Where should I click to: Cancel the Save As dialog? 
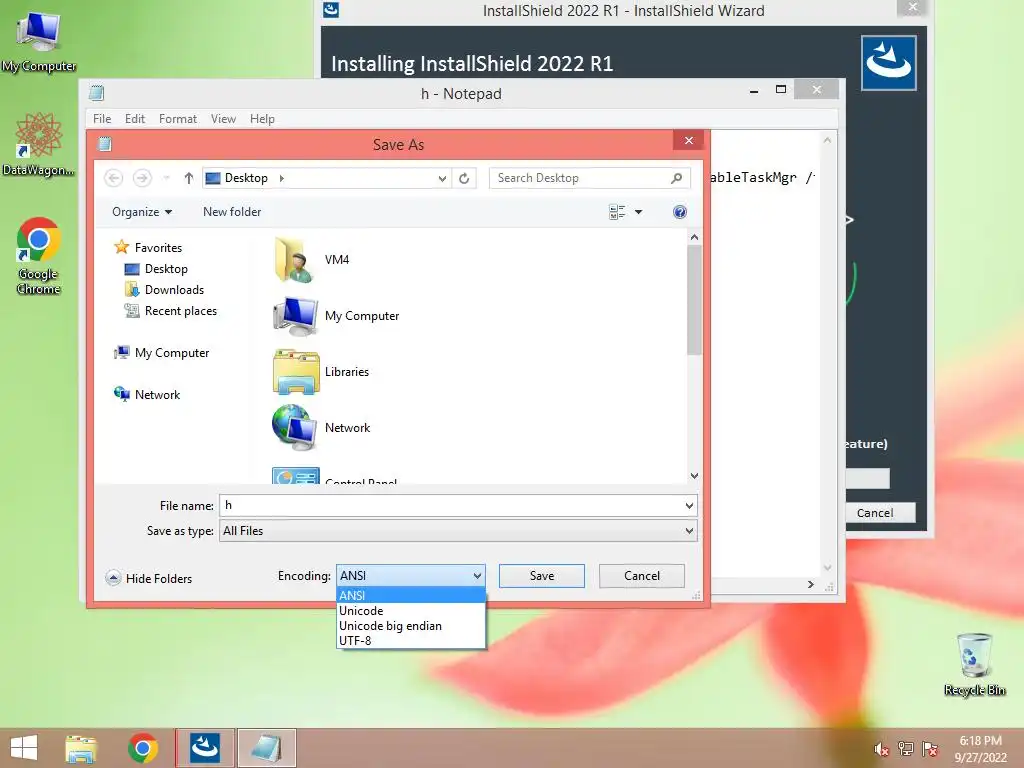(x=641, y=575)
